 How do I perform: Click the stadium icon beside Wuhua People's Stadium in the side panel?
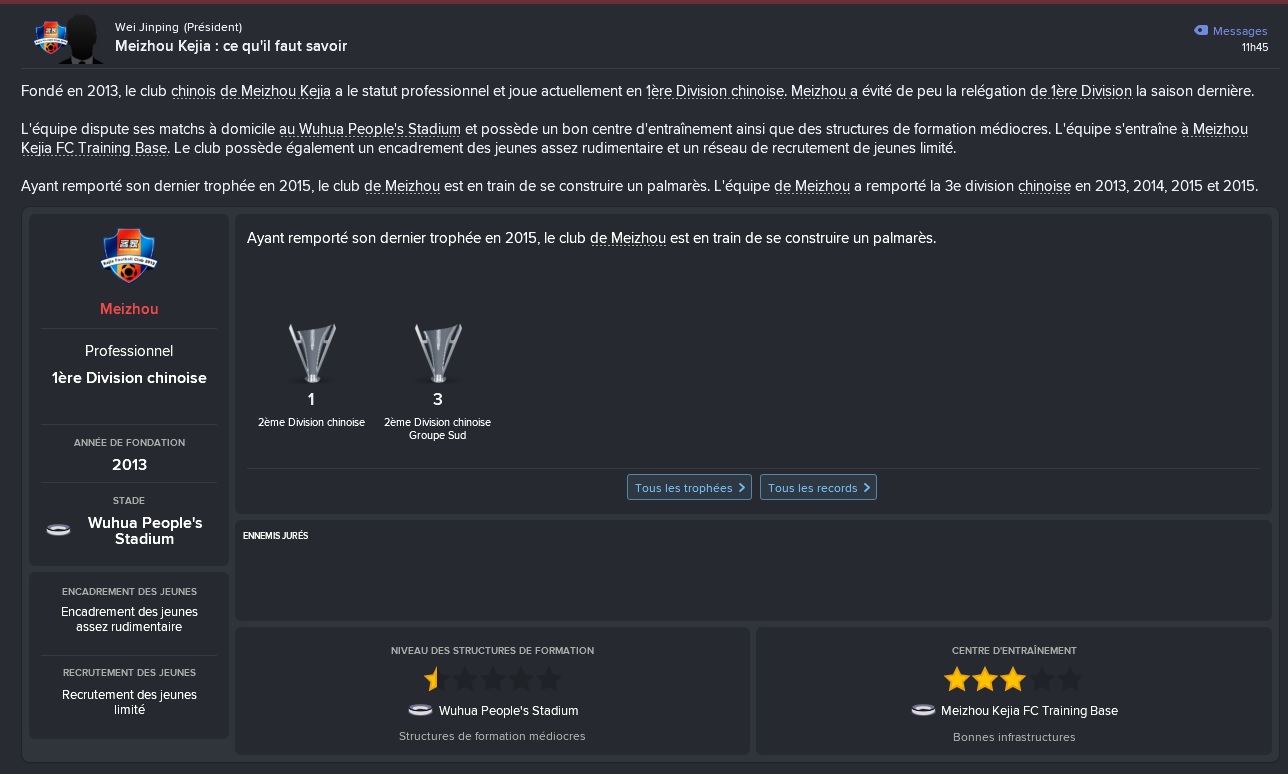coord(59,530)
